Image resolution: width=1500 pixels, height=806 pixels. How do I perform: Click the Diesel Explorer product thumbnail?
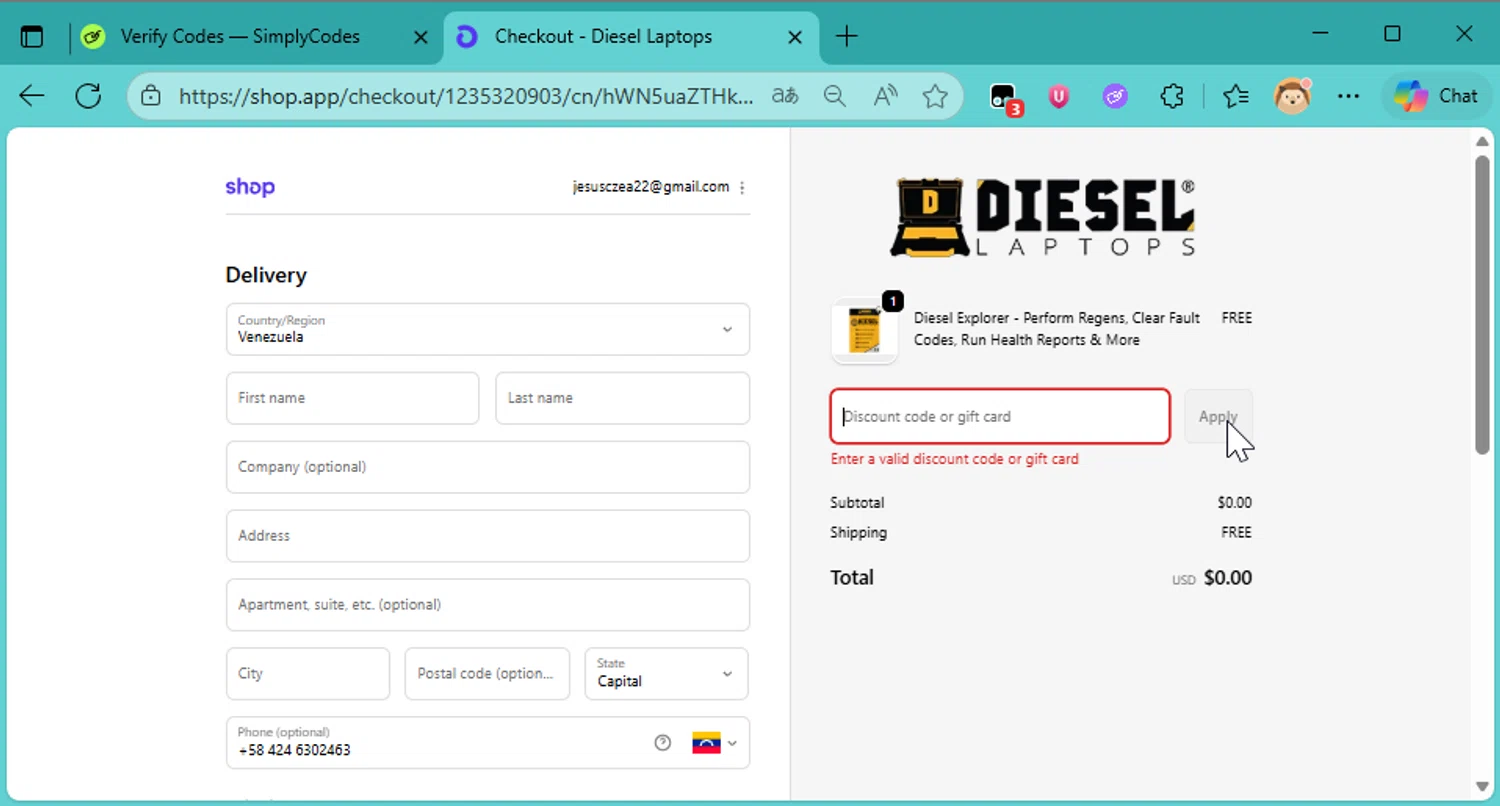[865, 330]
